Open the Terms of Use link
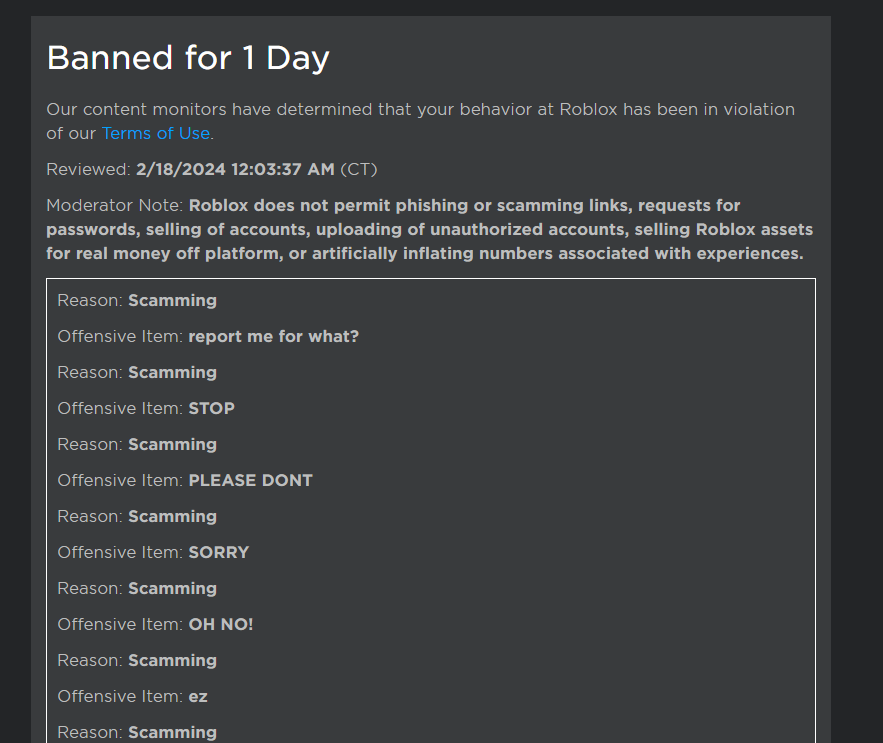The image size is (883, 743). (156, 134)
